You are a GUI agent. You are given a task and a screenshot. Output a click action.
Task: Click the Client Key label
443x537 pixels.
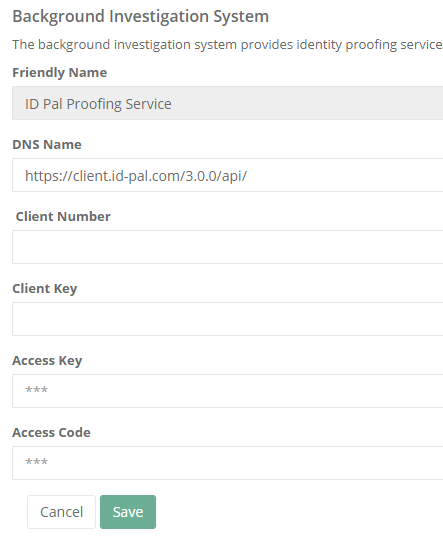(45, 289)
